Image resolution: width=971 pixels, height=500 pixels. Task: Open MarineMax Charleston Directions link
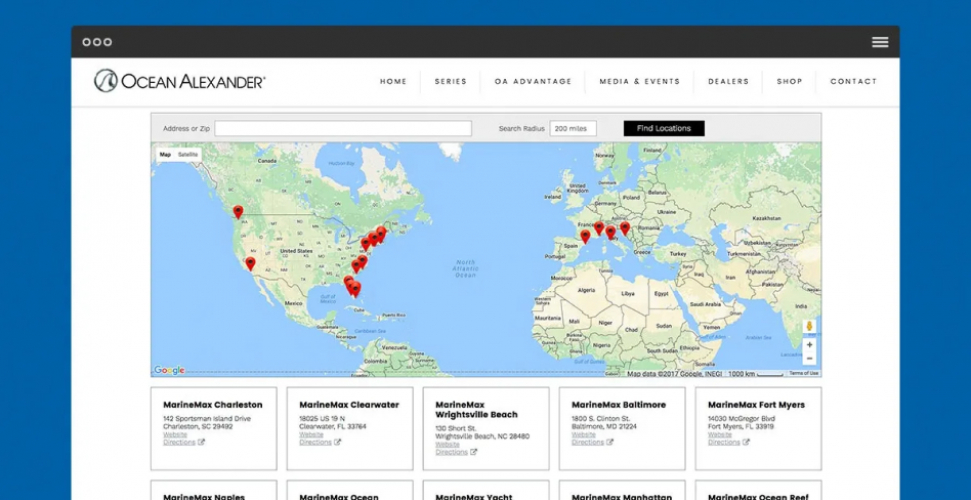click(x=179, y=442)
